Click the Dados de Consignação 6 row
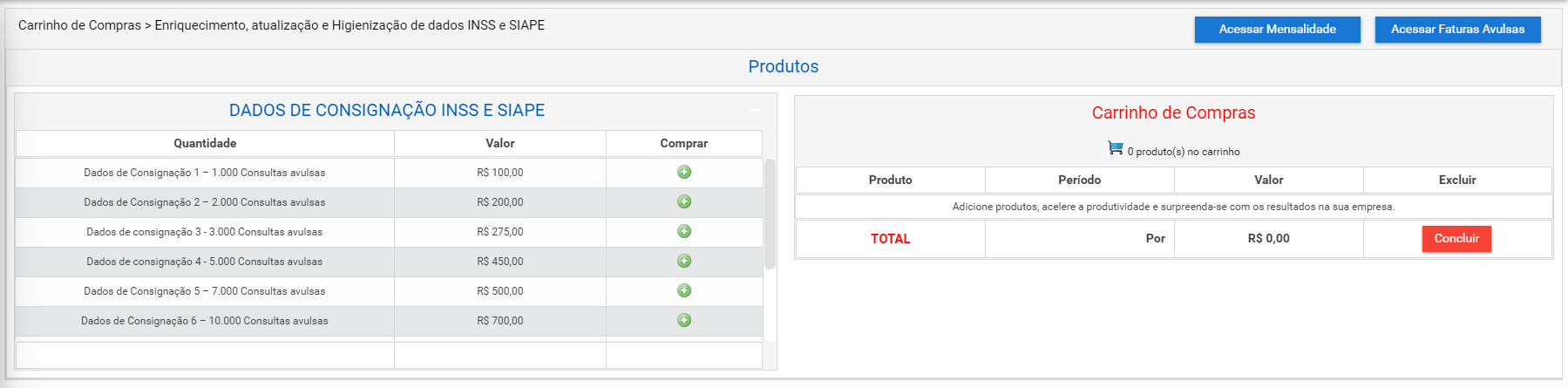This screenshot has height=388, width=1568. (389, 321)
